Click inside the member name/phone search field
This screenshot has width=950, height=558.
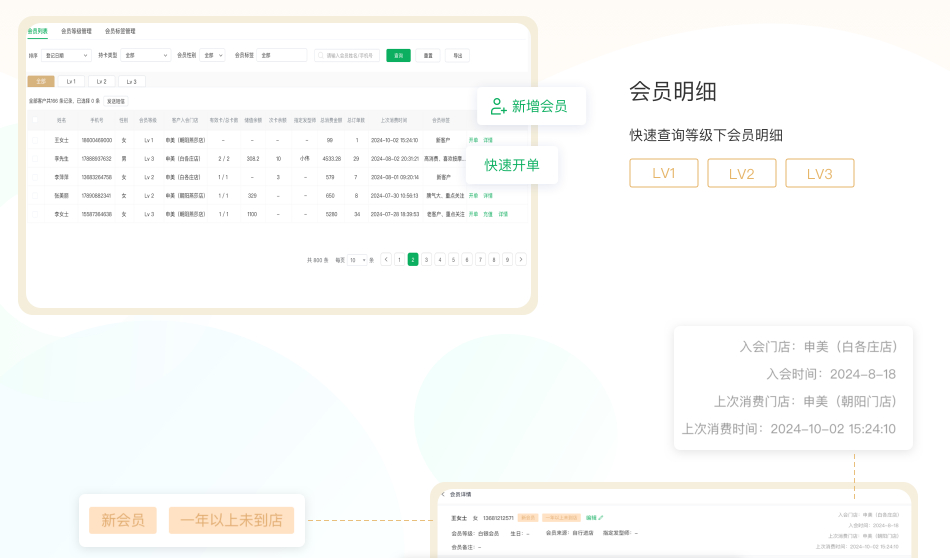350,56
